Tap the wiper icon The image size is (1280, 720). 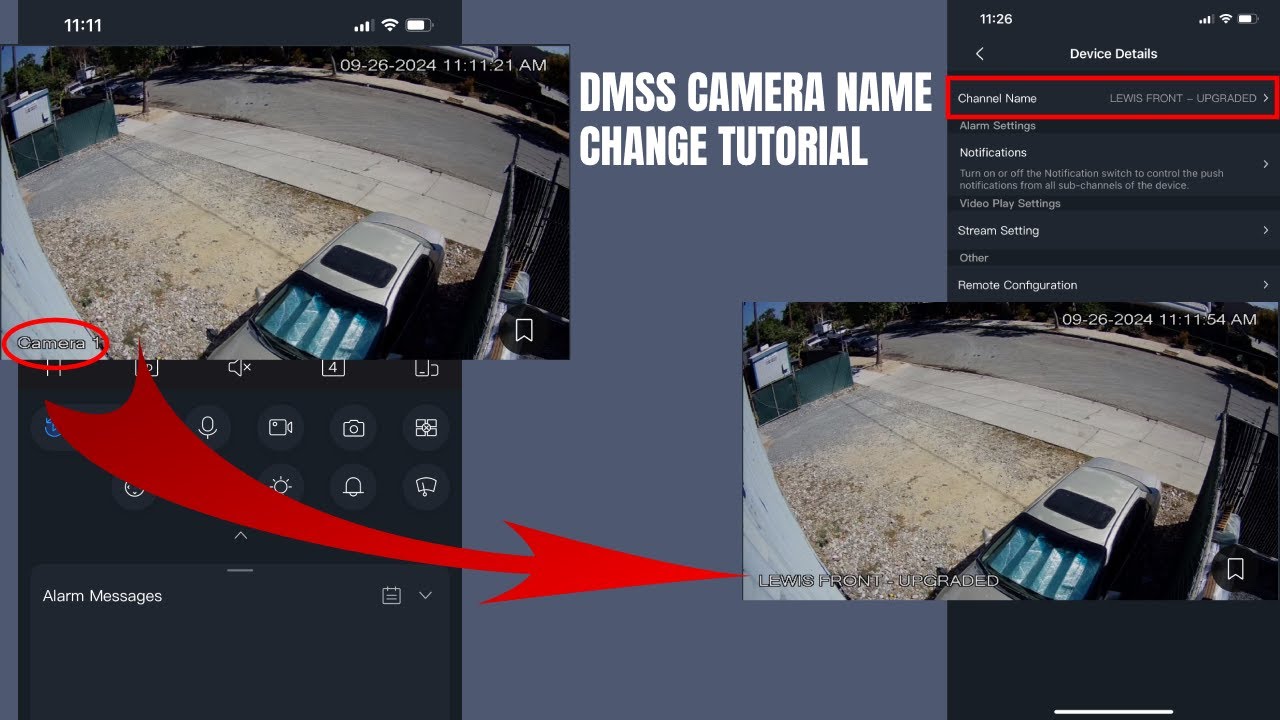(x=426, y=486)
